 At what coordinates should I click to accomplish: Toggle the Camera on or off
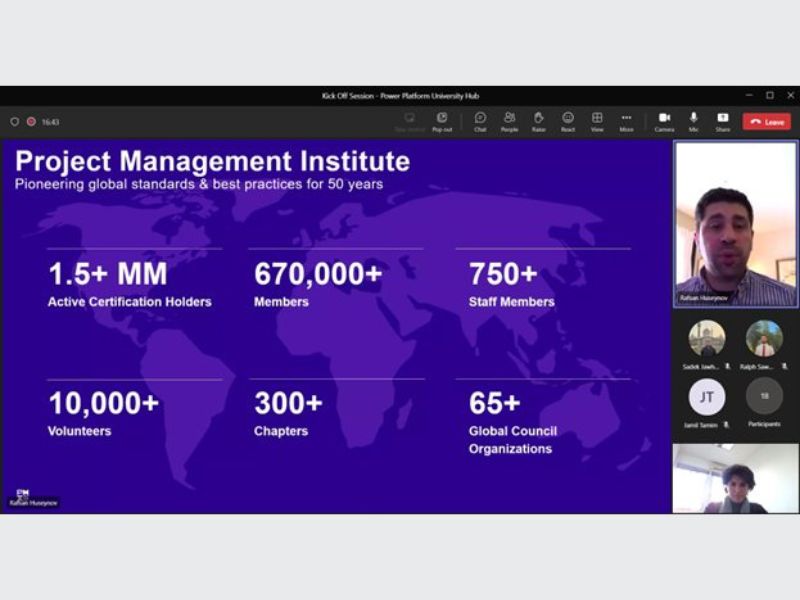664,122
